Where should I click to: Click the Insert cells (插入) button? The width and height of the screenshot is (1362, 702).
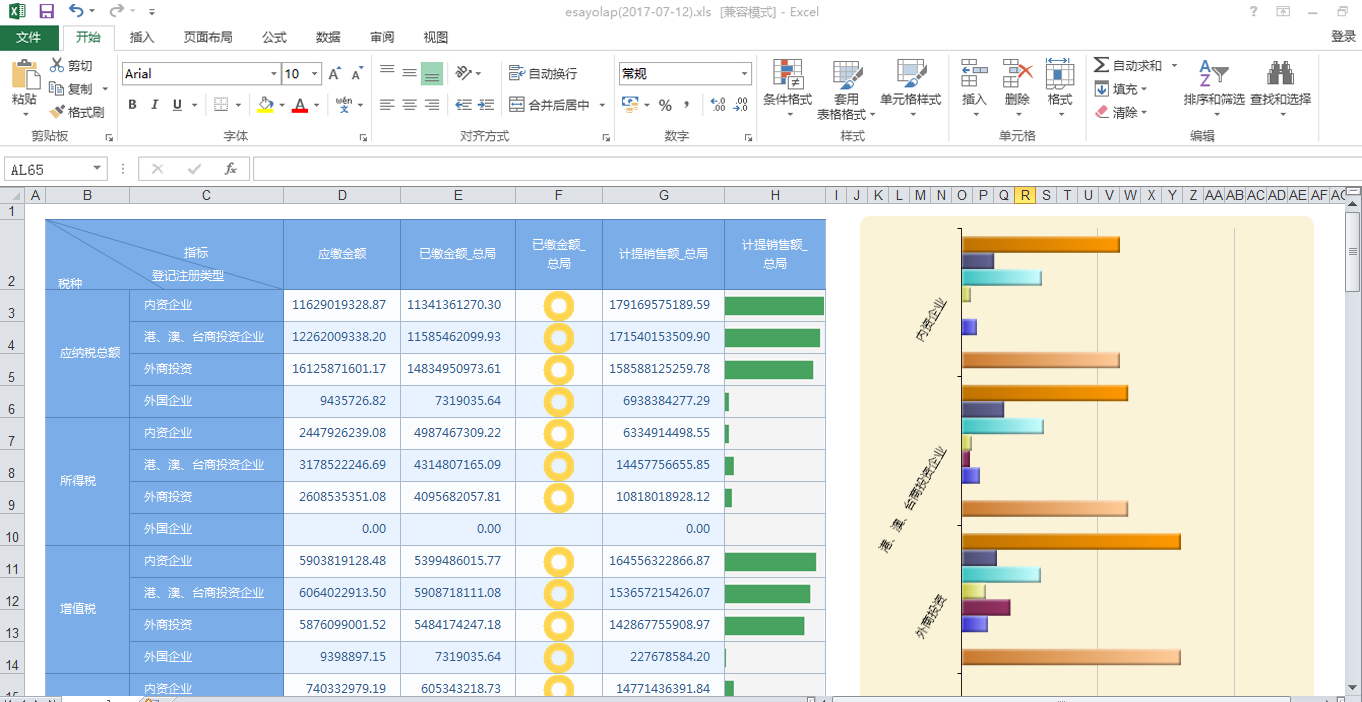coord(974,88)
